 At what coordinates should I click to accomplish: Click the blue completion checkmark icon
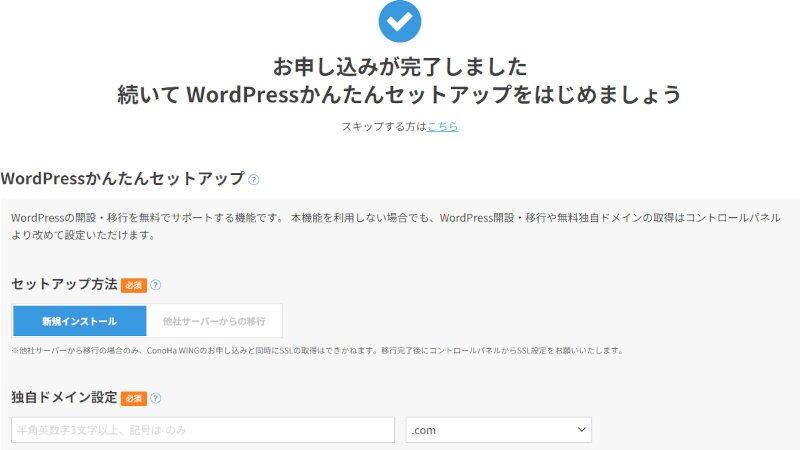[400, 21]
